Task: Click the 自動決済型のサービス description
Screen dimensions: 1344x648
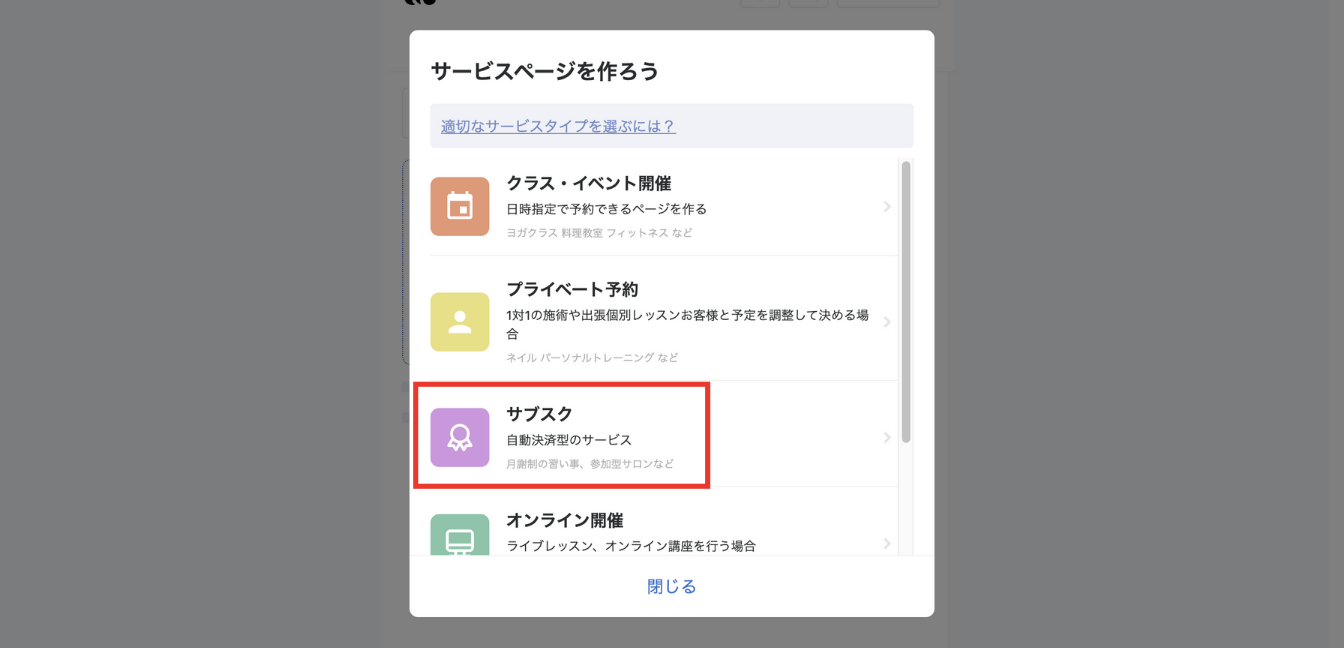Action: [x=569, y=440]
